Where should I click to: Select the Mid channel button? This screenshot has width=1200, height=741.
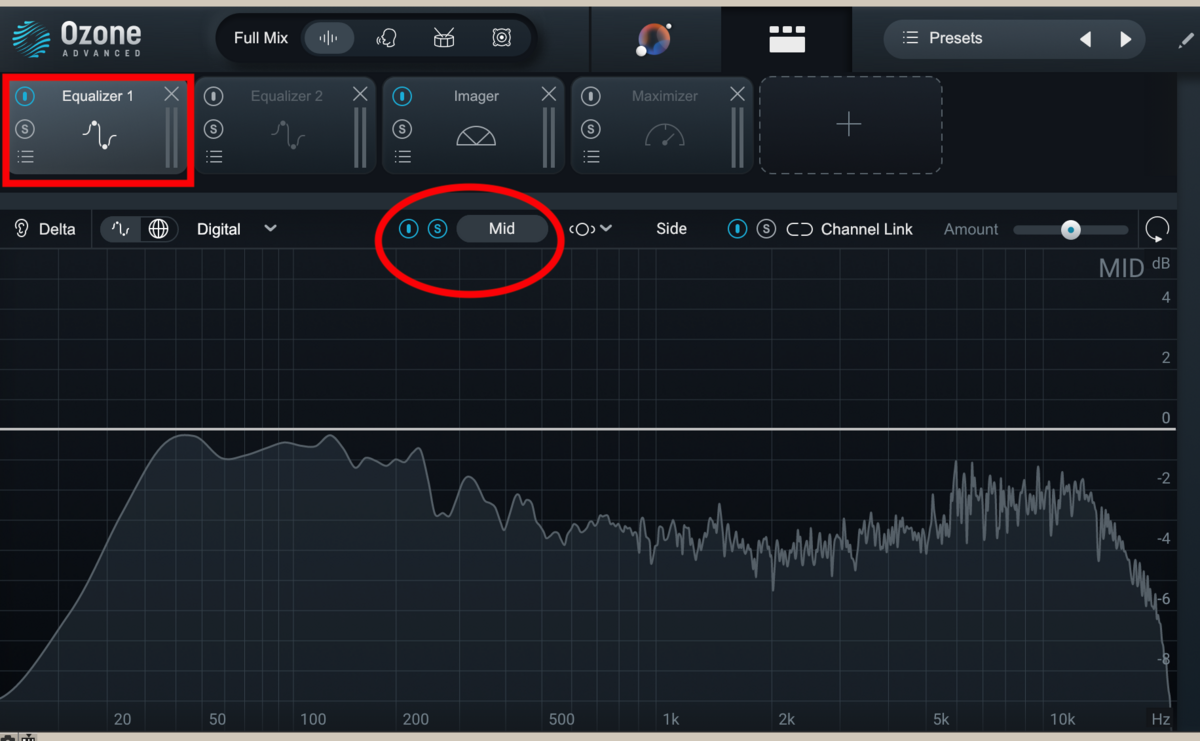pos(502,229)
